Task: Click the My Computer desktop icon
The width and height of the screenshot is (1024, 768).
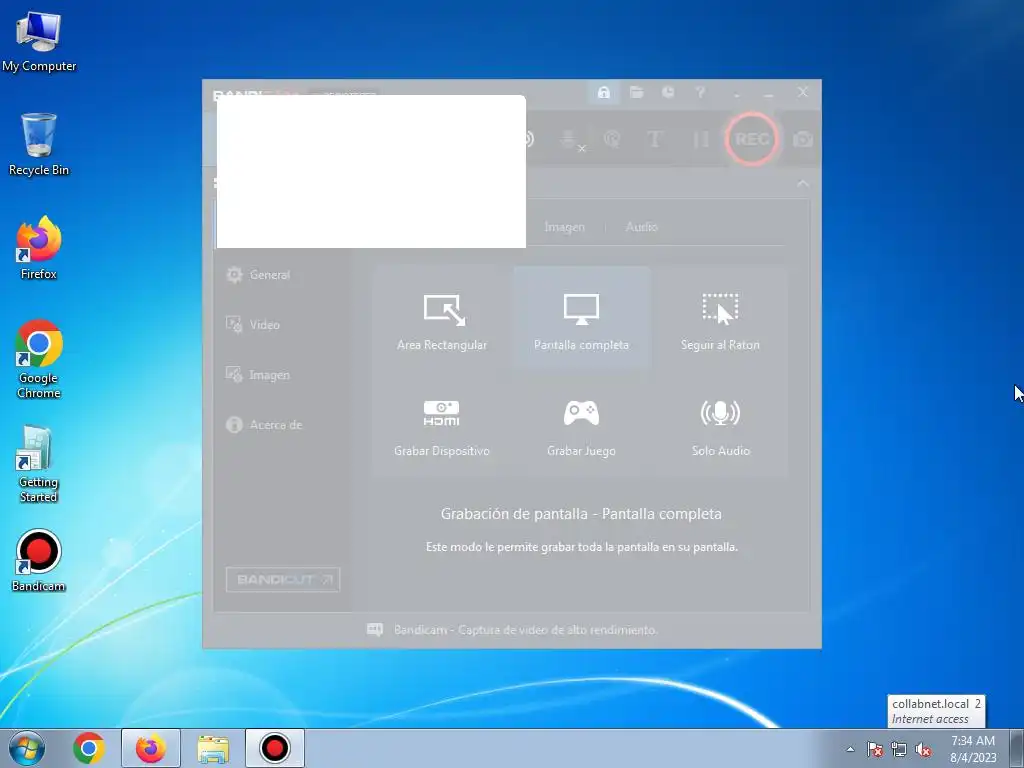Action: 39,40
